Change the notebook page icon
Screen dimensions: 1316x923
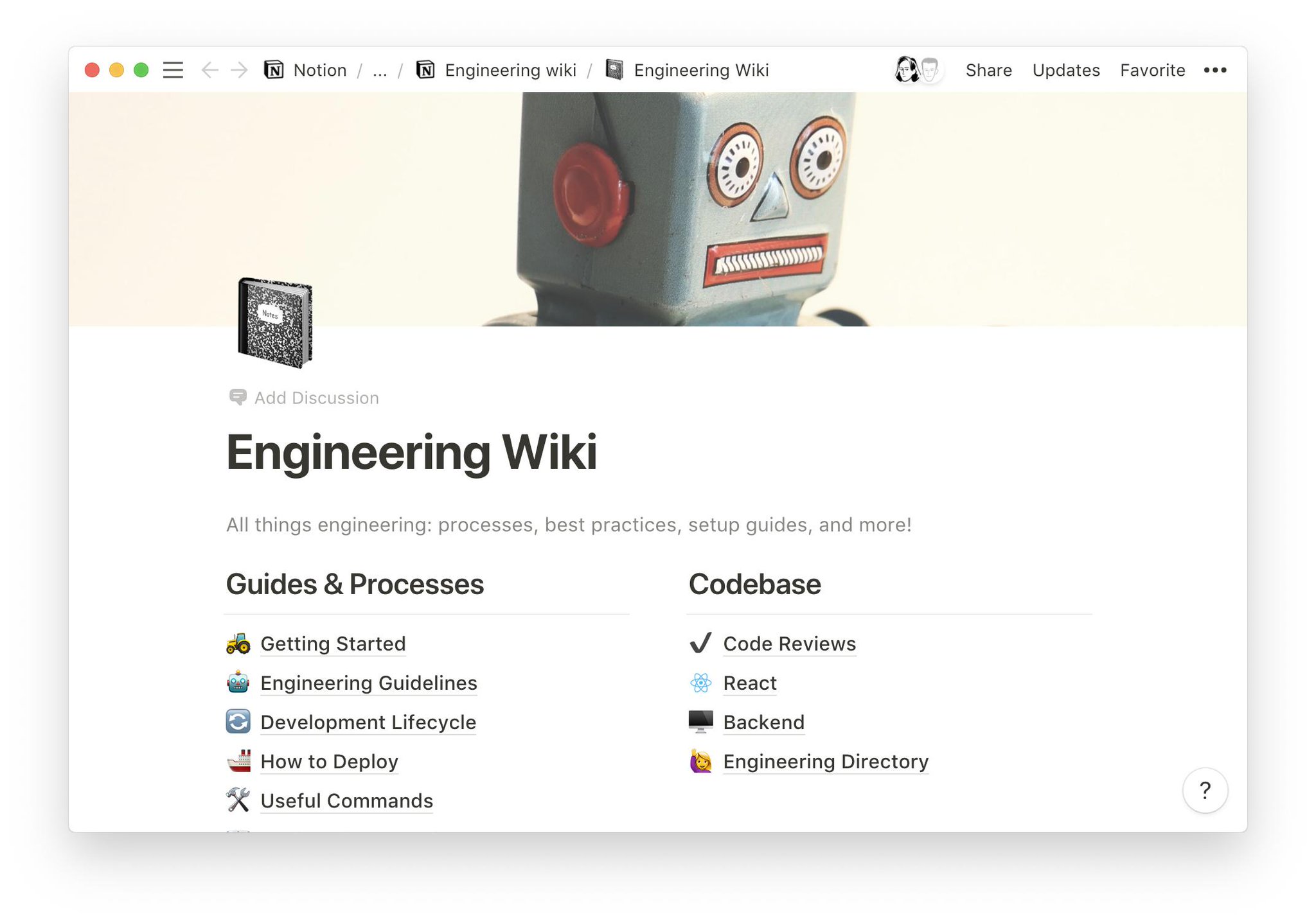(275, 322)
